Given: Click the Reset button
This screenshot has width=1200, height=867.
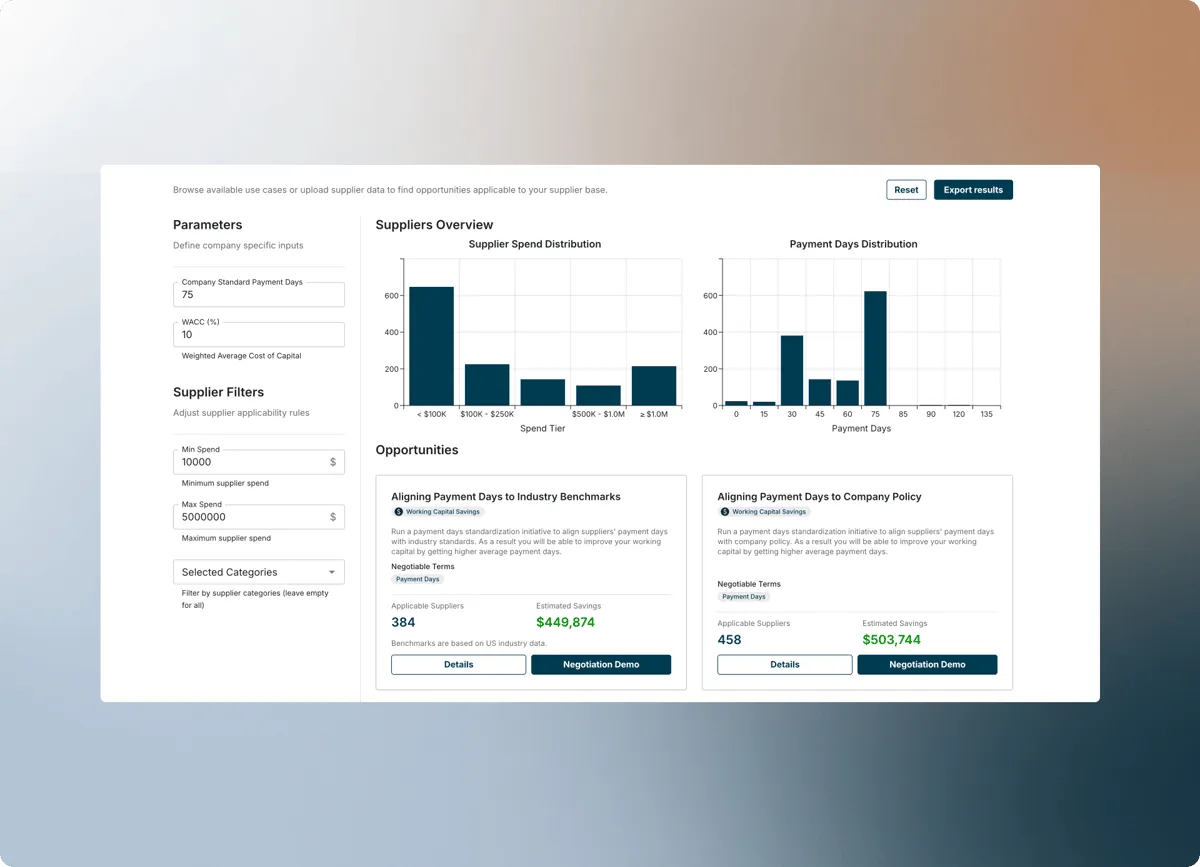Looking at the screenshot, I should (x=906, y=190).
